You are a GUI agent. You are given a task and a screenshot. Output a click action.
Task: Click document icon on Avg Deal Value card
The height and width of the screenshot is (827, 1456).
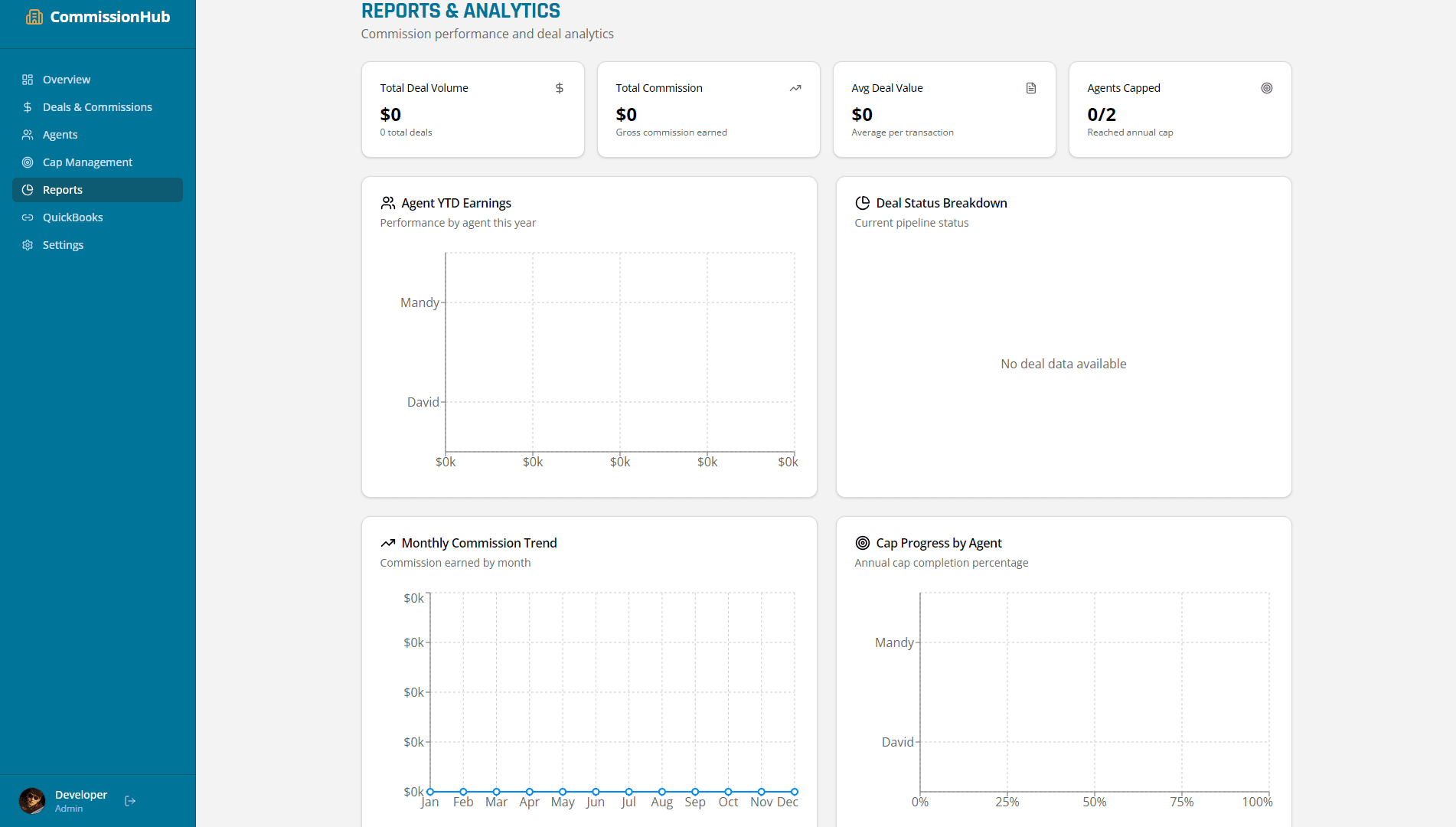1031,88
